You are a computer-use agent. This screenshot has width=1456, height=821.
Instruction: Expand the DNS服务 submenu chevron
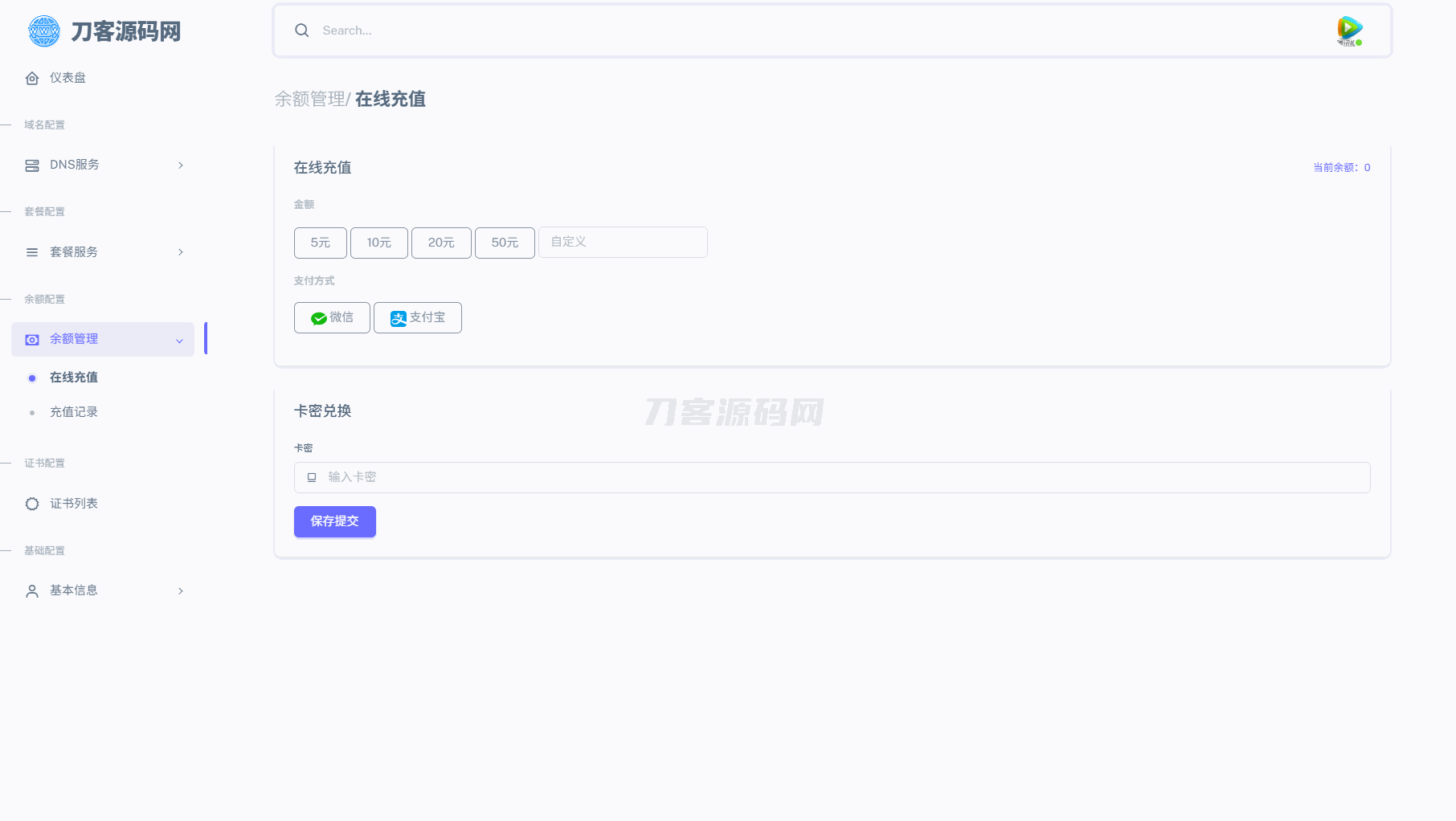[181, 165]
